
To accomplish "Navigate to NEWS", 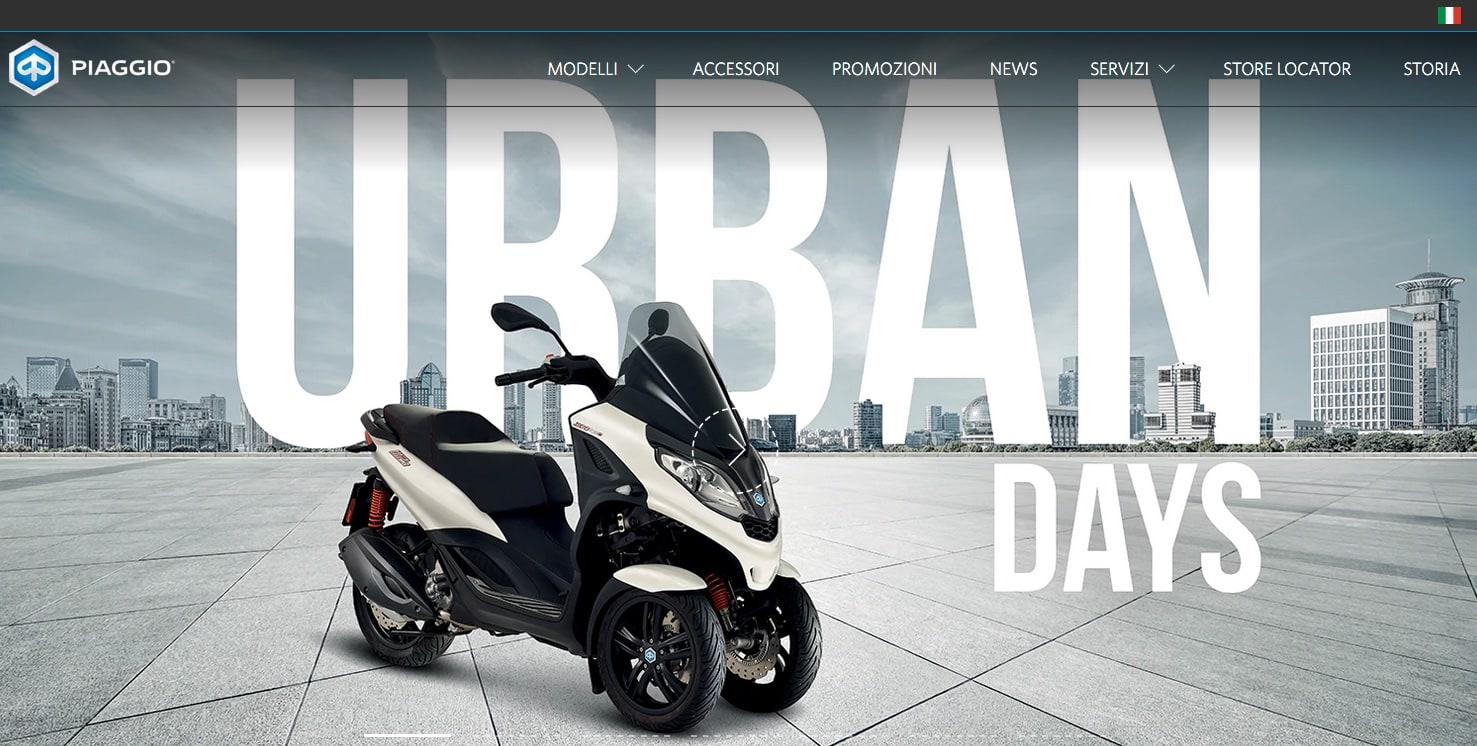I will [x=1013, y=69].
